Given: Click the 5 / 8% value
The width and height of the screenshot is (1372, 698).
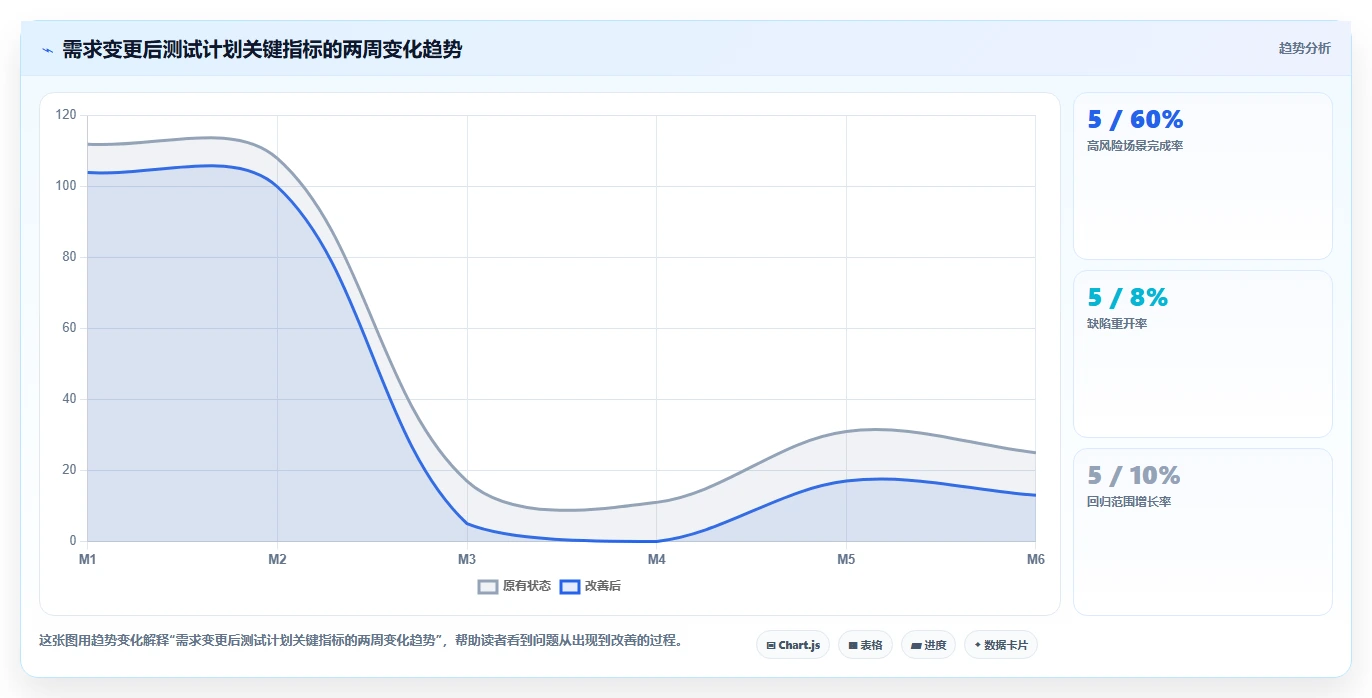Looking at the screenshot, I should pos(1127,298).
